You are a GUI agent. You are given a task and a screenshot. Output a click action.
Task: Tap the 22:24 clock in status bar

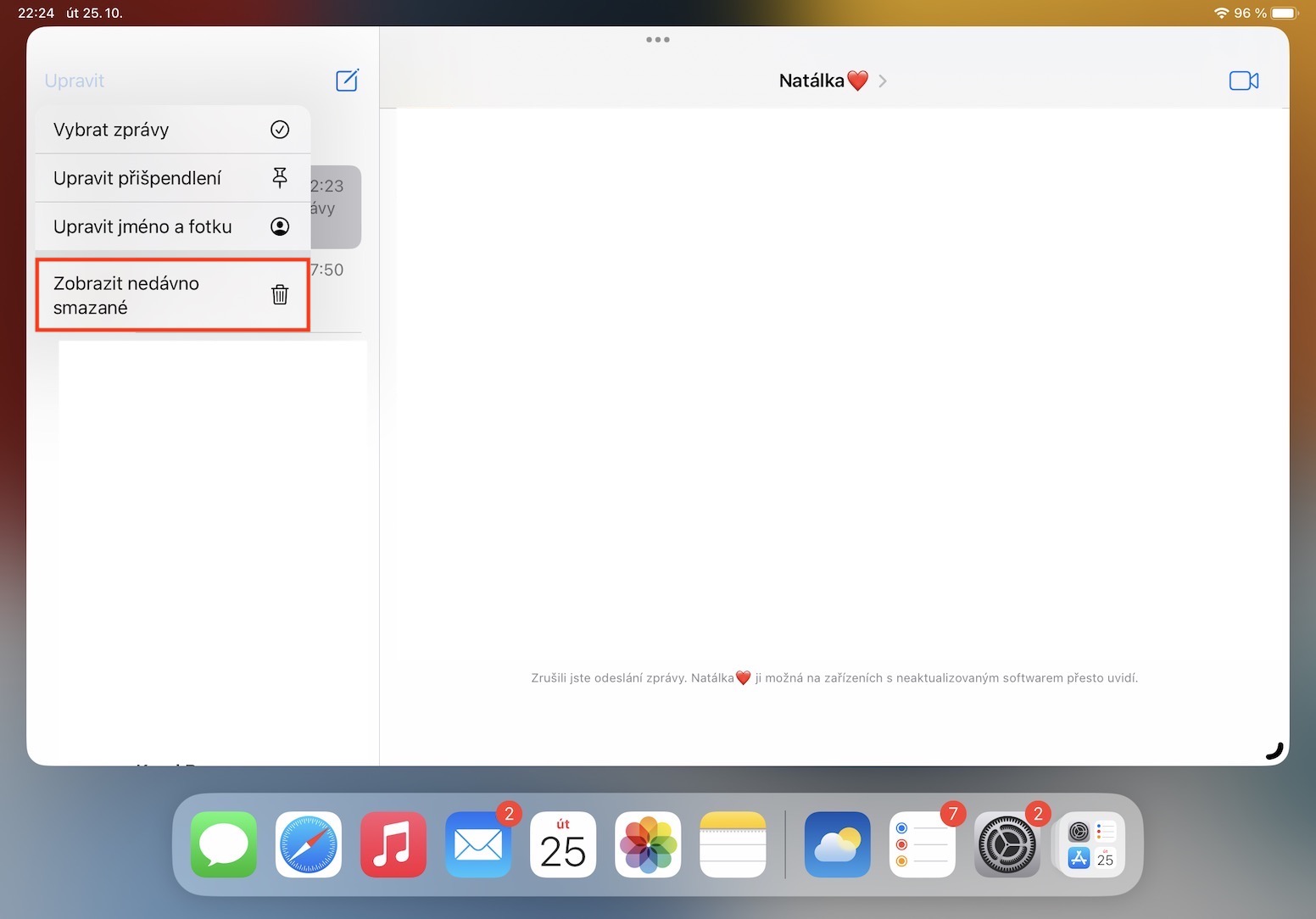(36, 13)
